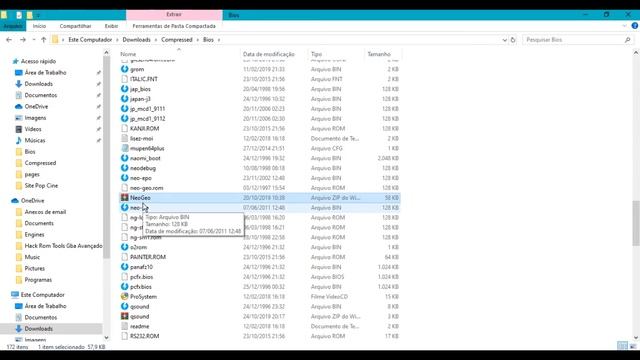Screen dimensions: 640x360
Task: Open the help question mark icon
Action: (x=635, y=26)
